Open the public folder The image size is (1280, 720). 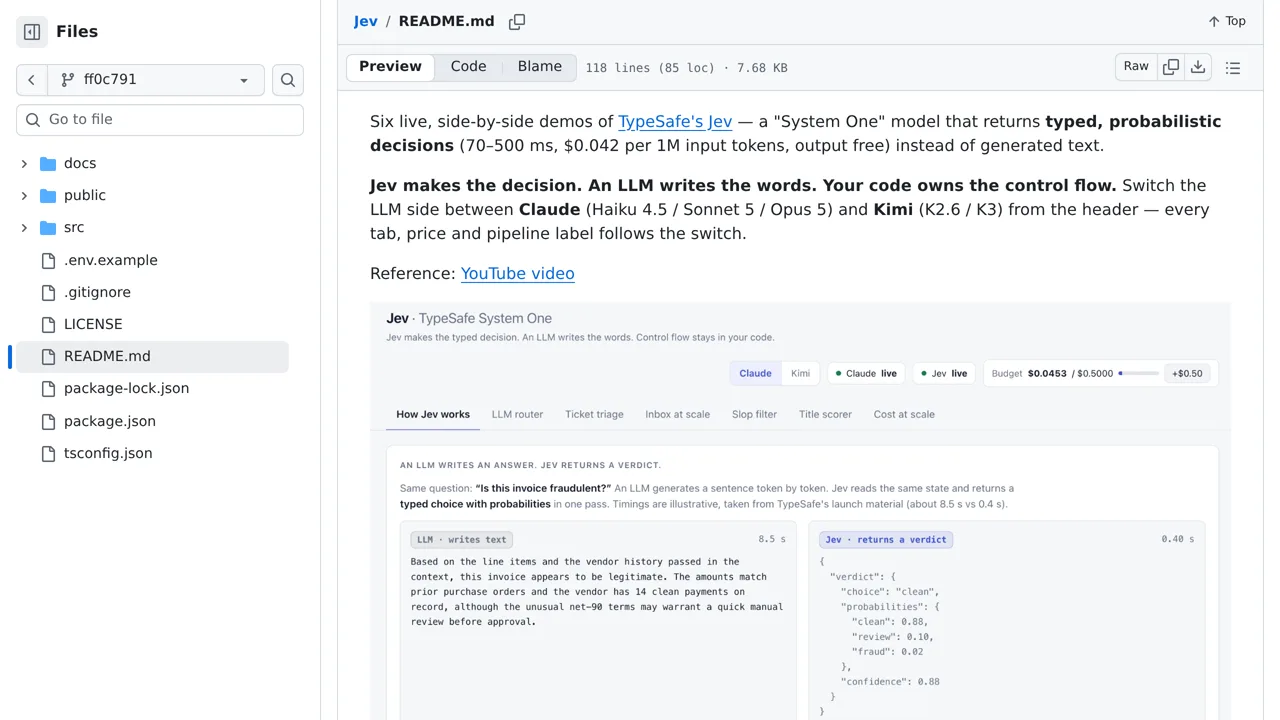click(85, 195)
